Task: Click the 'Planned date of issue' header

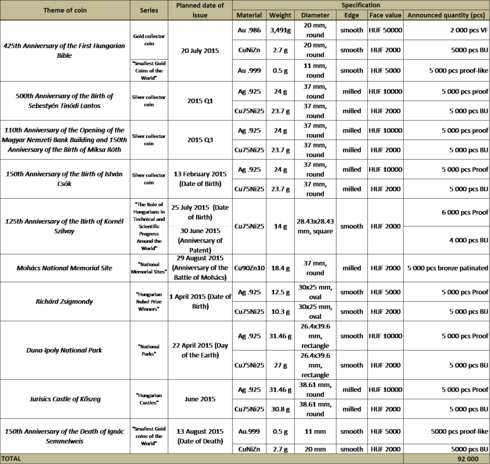Action: [200, 10]
